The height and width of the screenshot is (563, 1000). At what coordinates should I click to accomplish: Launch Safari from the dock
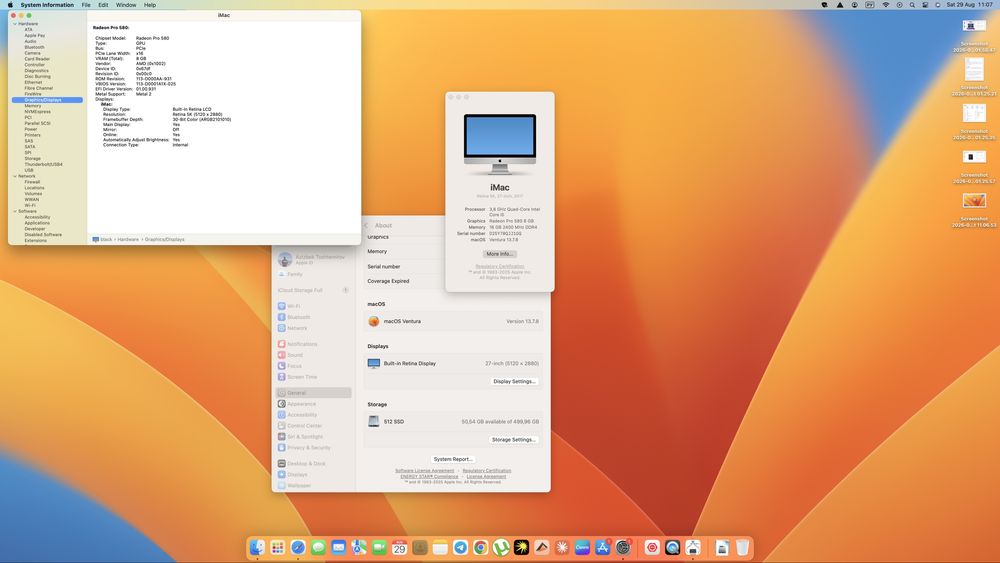tap(298, 547)
